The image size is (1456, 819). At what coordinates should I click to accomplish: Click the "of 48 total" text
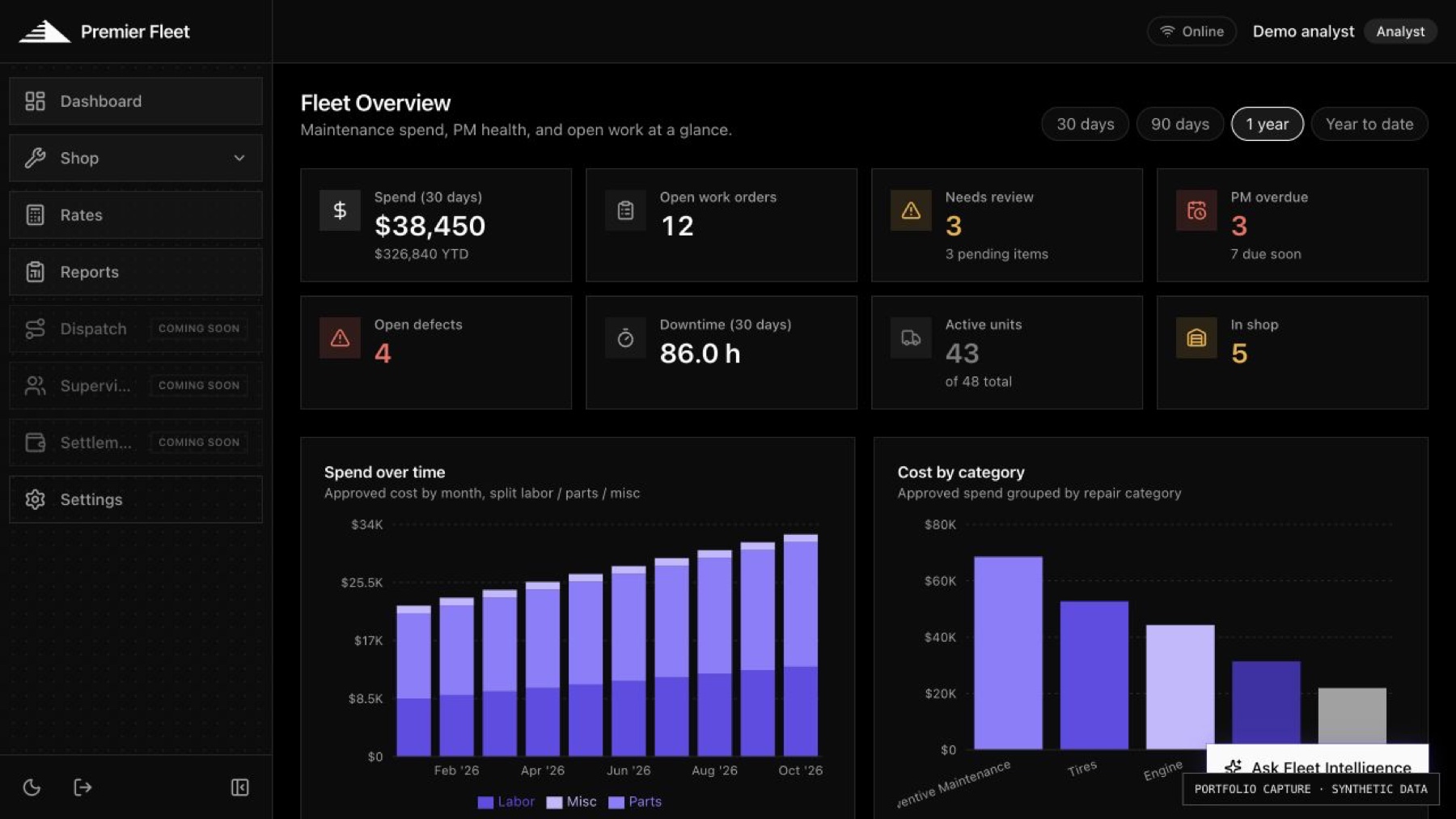(978, 381)
